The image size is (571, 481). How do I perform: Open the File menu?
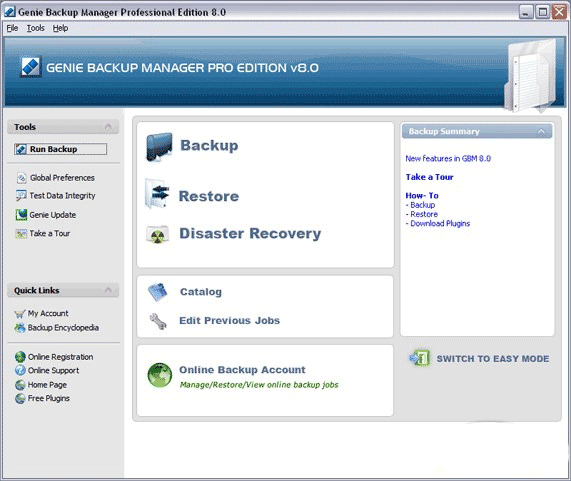(12, 28)
